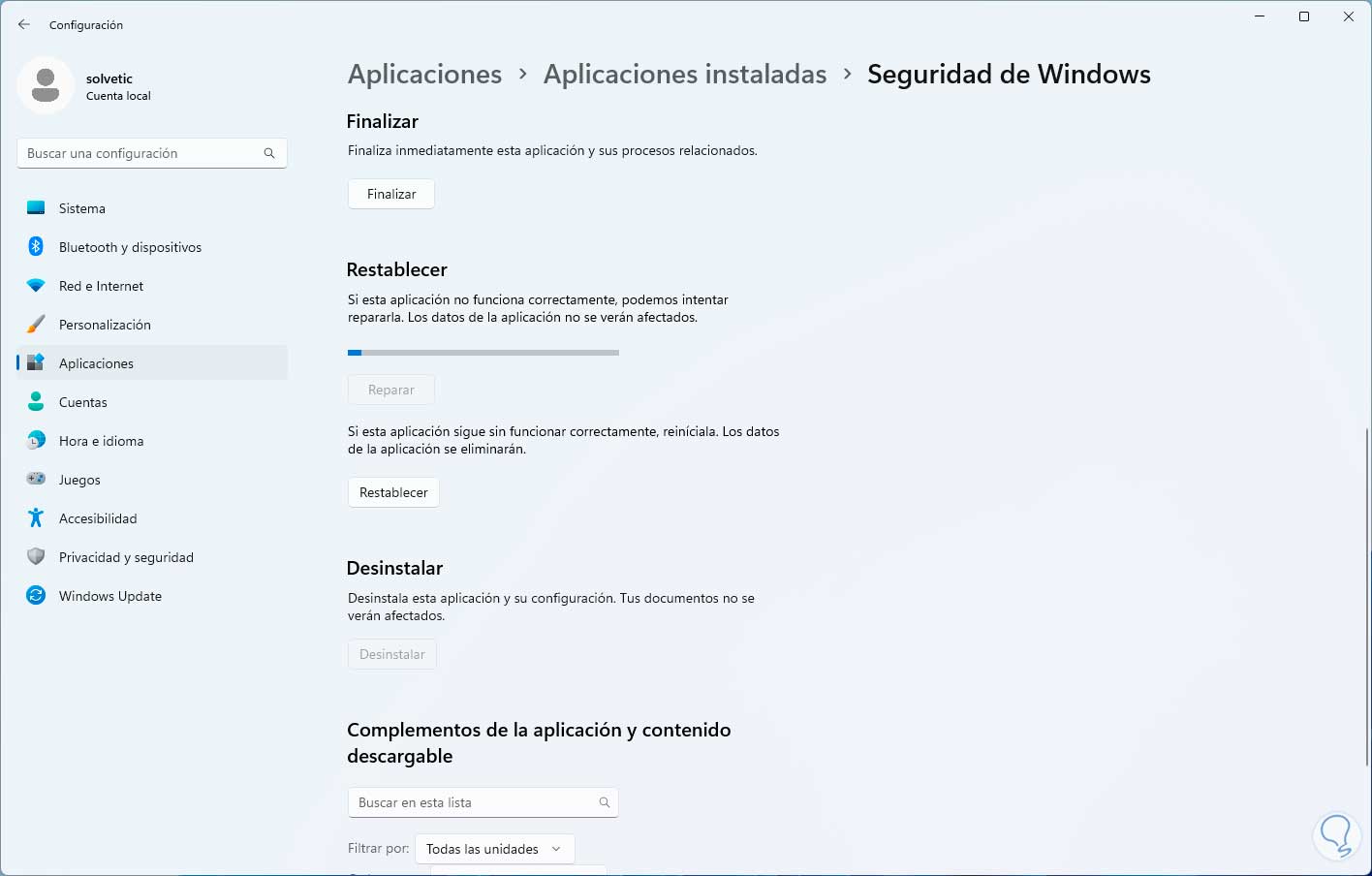Open Sistema settings section
1372x876 pixels.
click(x=152, y=208)
